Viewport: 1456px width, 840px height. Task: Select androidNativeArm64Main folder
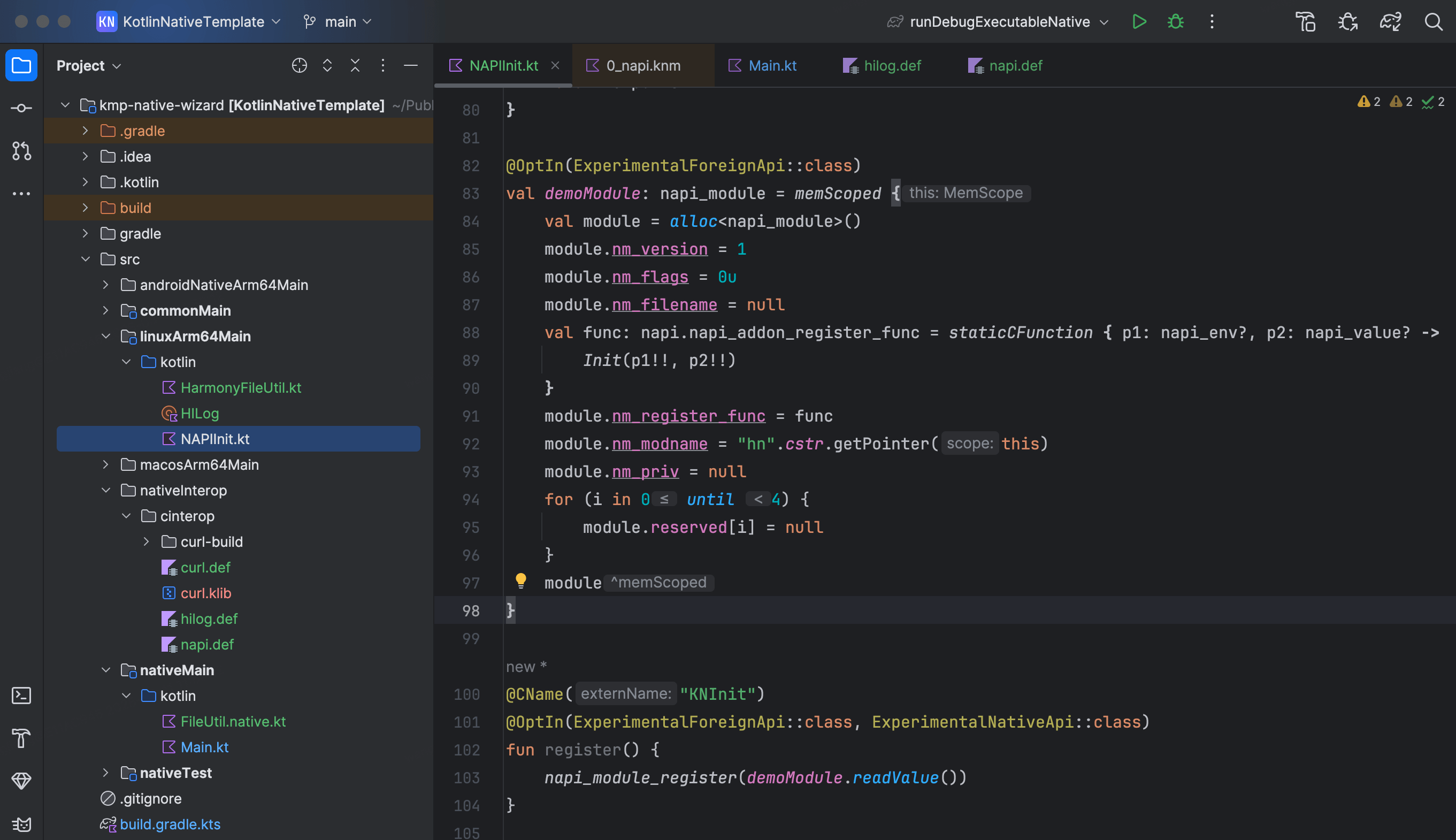coord(224,285)
